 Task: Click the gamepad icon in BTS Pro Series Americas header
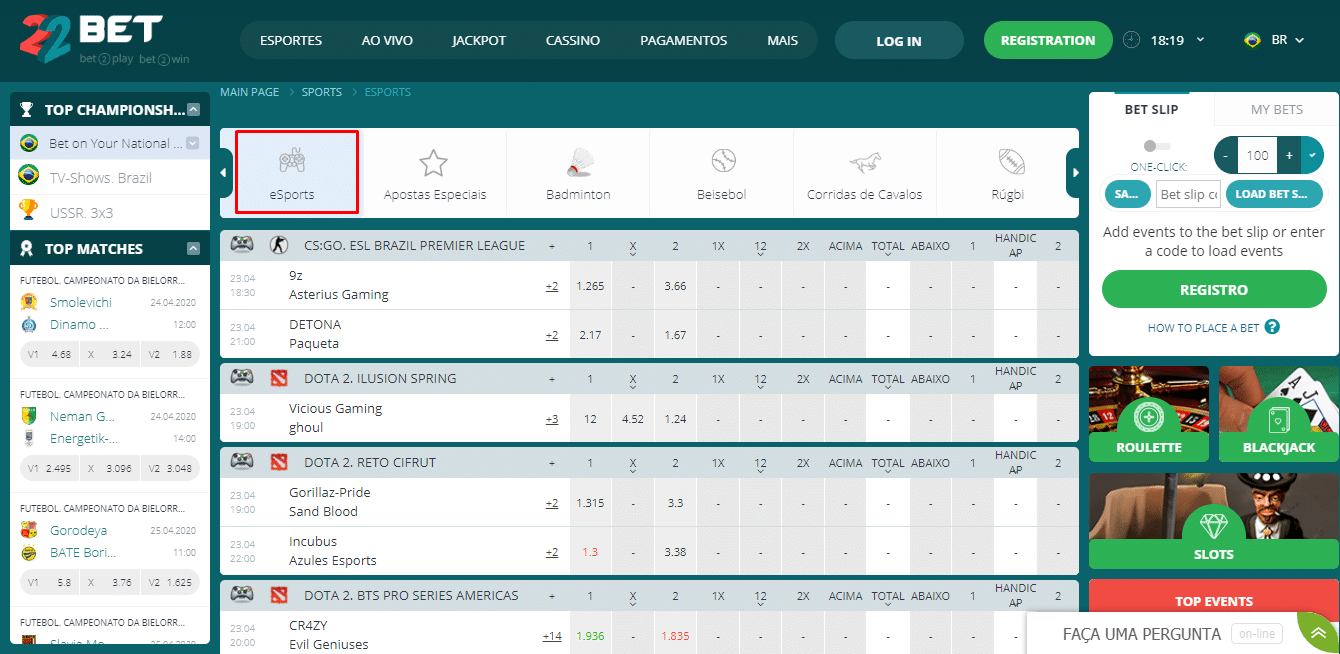tap(242, 595)
